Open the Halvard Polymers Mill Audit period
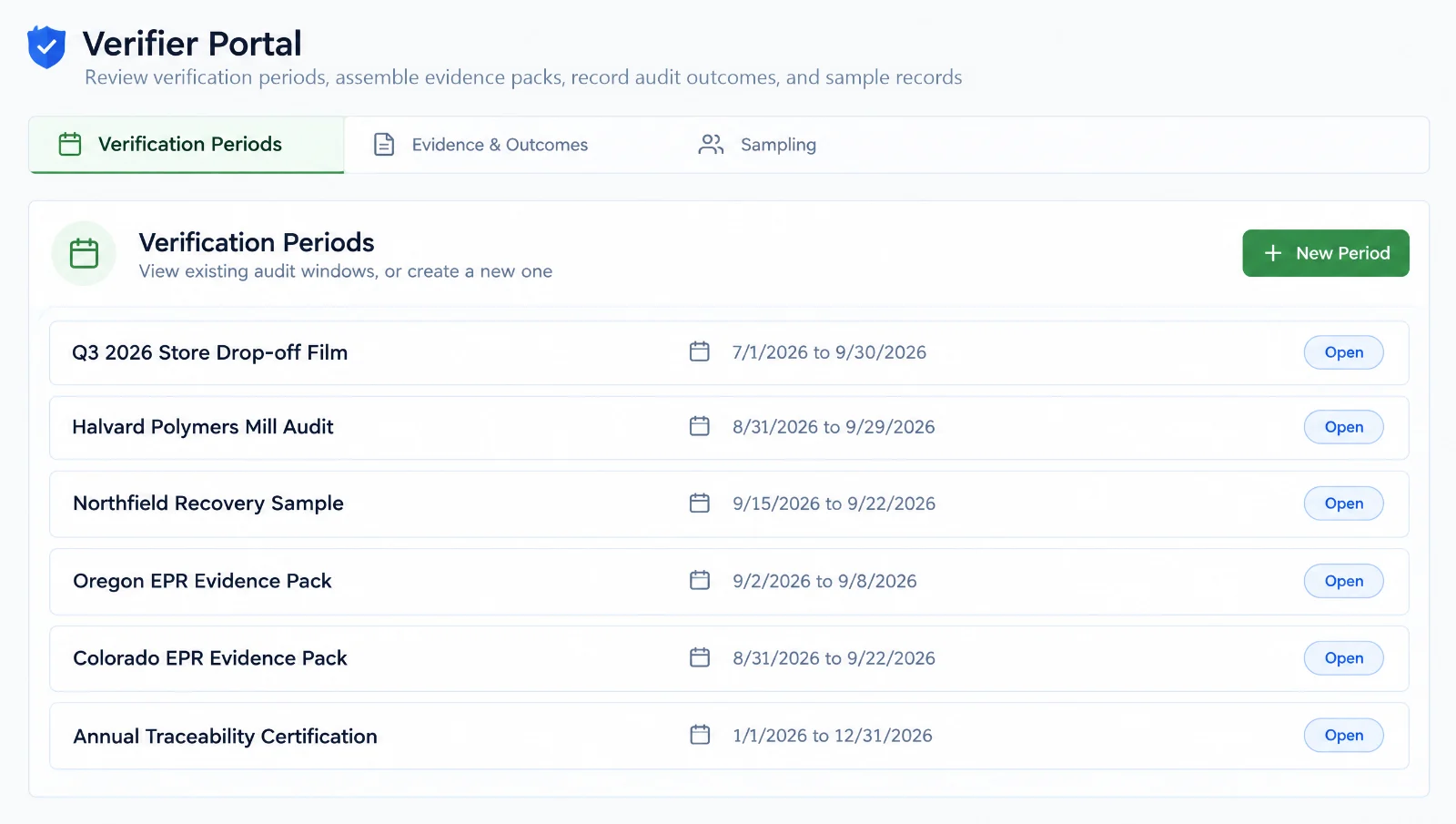 click(x=1344, y=427)
